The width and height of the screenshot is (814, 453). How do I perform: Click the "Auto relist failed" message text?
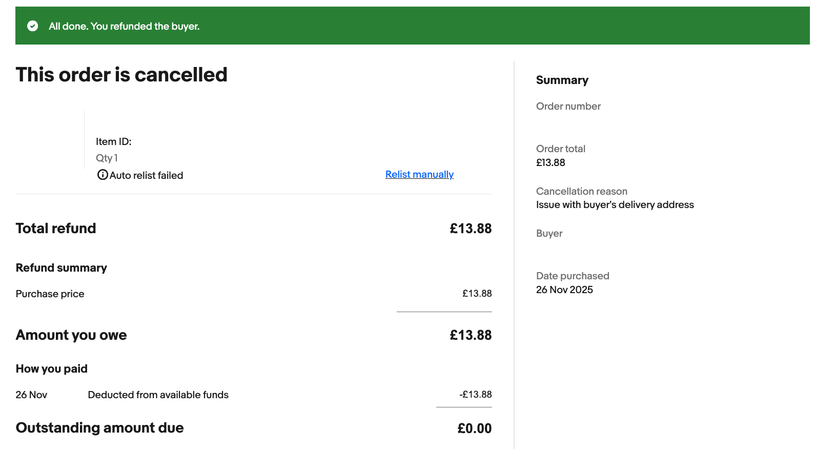146,175
